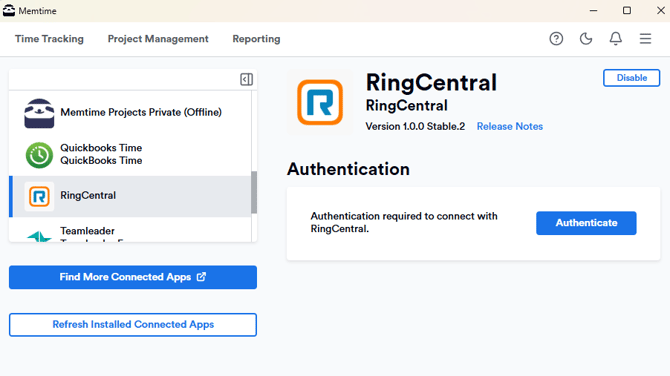Click the Memtime Projects sloth icon

click(x=39, y=113)
